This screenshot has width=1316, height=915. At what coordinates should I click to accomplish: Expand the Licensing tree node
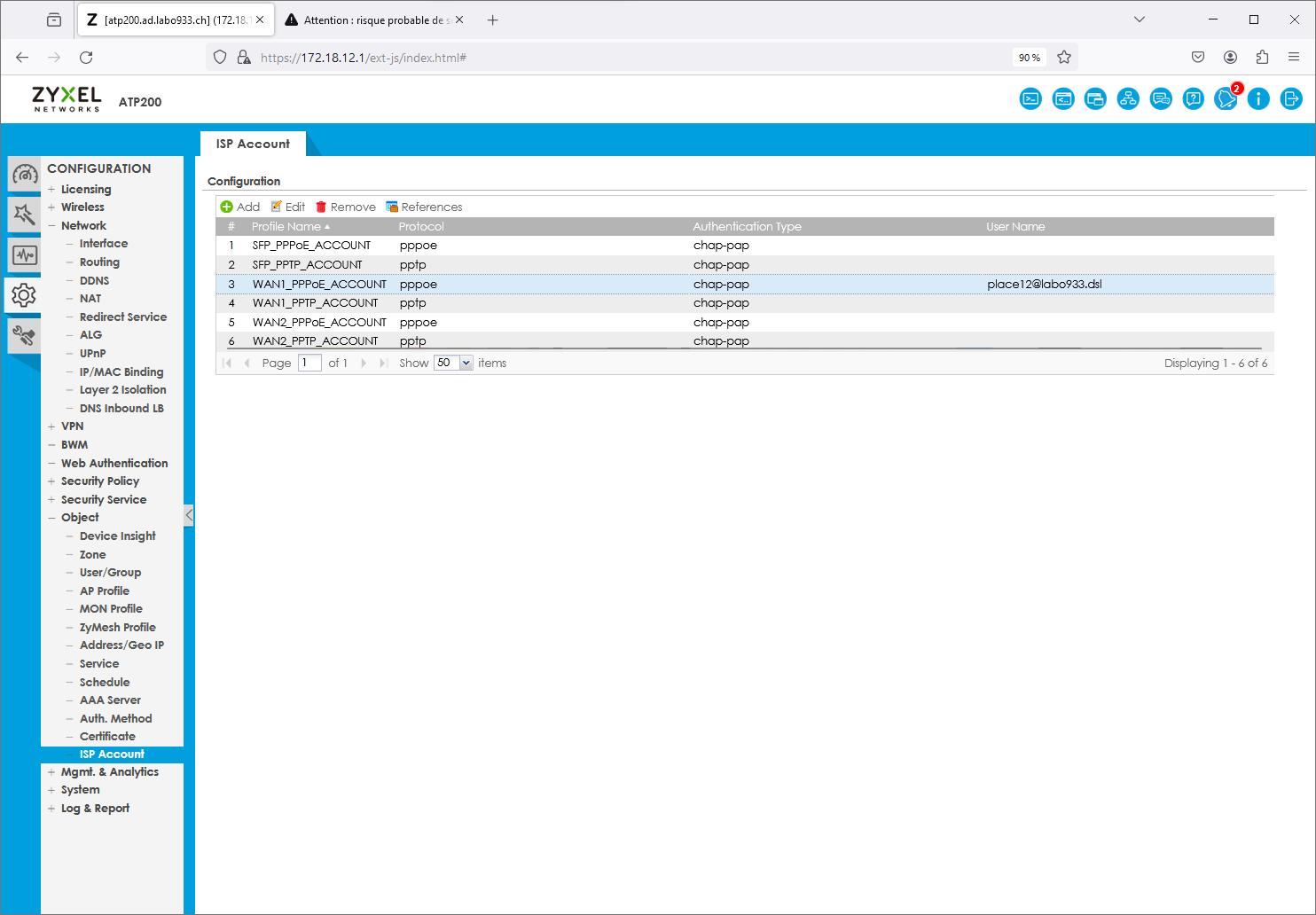51,189
